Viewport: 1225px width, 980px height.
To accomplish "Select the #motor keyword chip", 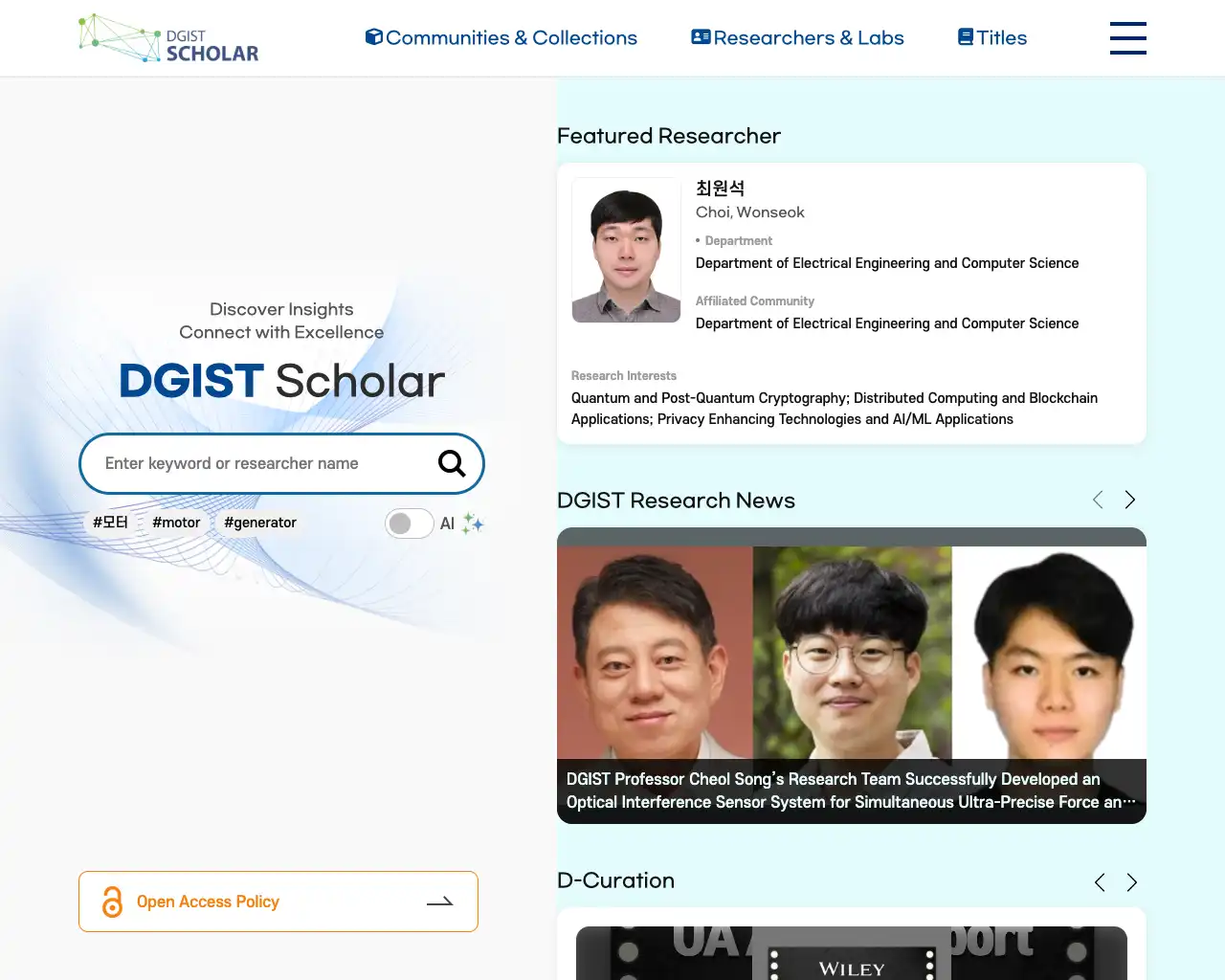I will click(x=176, y=523).
